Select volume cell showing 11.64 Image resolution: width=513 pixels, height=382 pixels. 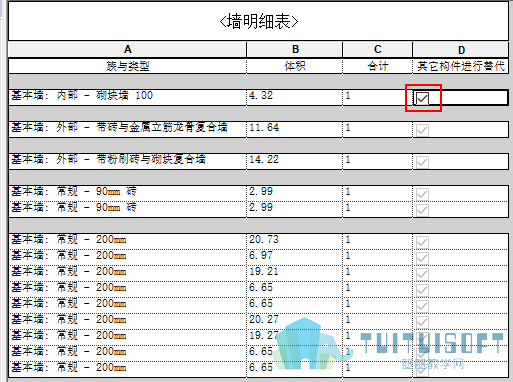click(x=295, y=128)
